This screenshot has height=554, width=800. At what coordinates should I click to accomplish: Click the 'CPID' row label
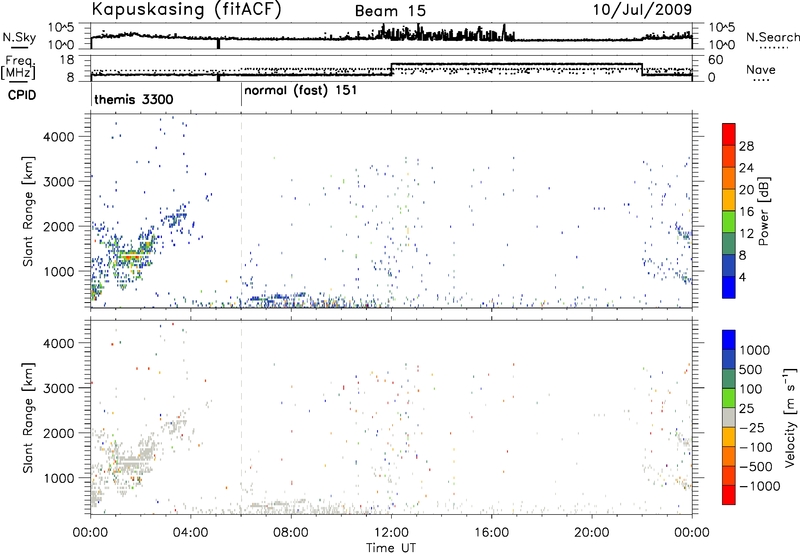click(x=22, y=95)
